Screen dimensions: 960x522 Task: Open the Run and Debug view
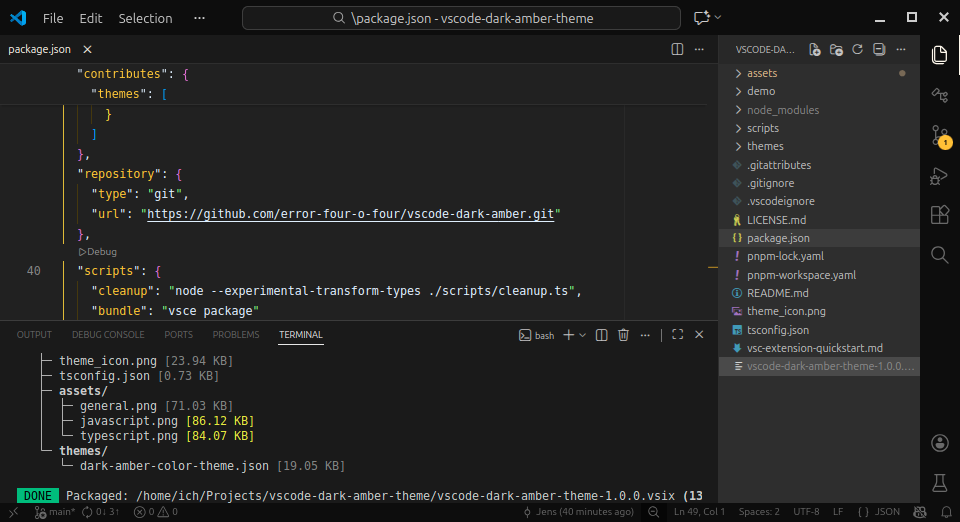[x=940, y=176]
